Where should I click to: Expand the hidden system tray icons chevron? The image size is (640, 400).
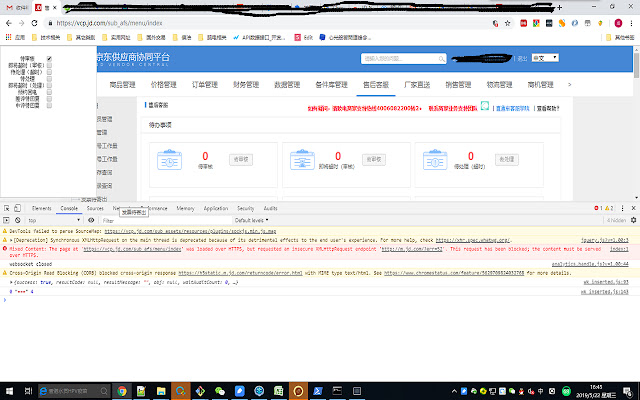coord(454,391)
